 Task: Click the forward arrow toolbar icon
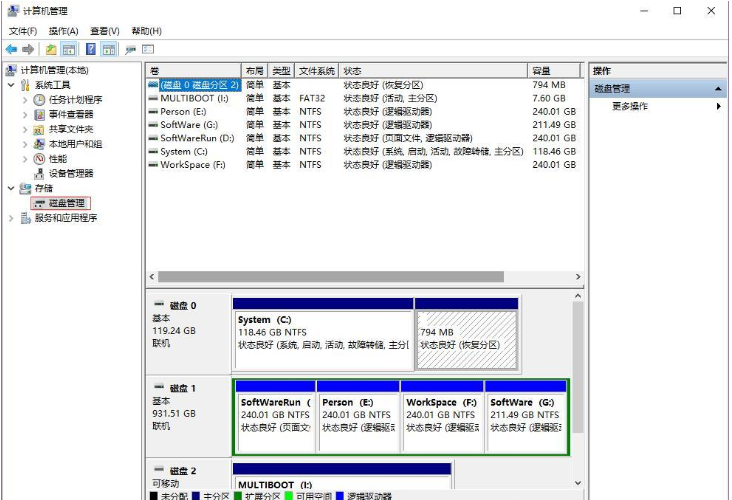(x=28, y=49)
